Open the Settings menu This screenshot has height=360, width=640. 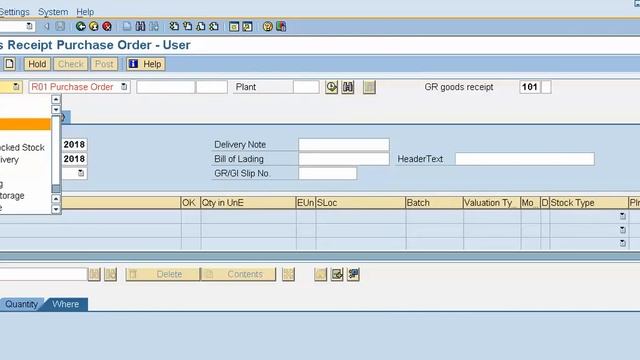[x=14, y=12]
